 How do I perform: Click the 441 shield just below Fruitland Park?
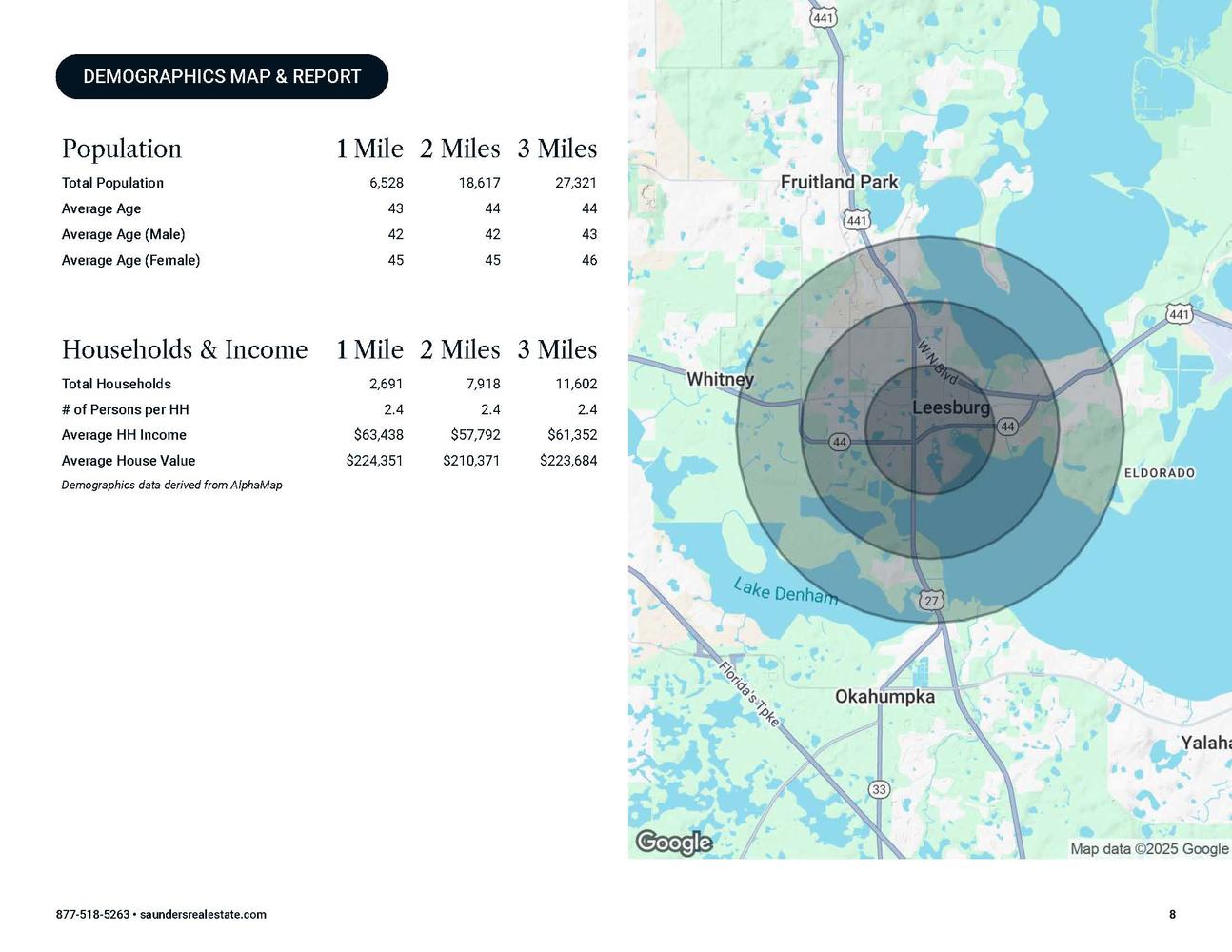pos(857,220)
